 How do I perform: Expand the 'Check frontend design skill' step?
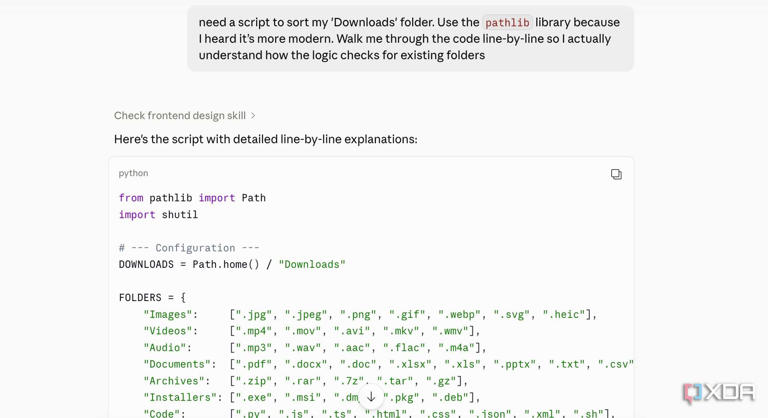(185, 116)
